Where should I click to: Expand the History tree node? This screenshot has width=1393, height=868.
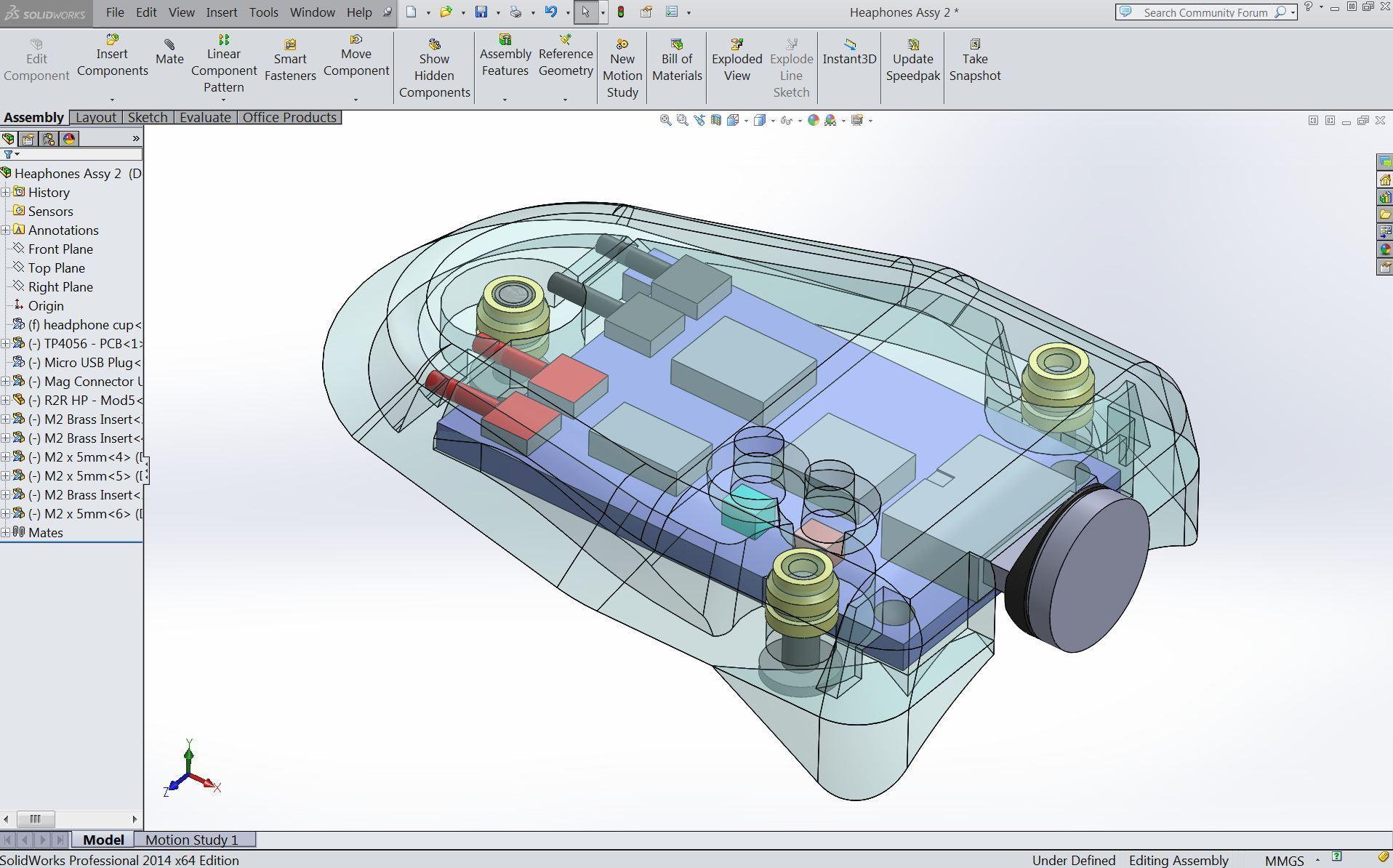tap(5, 192)
